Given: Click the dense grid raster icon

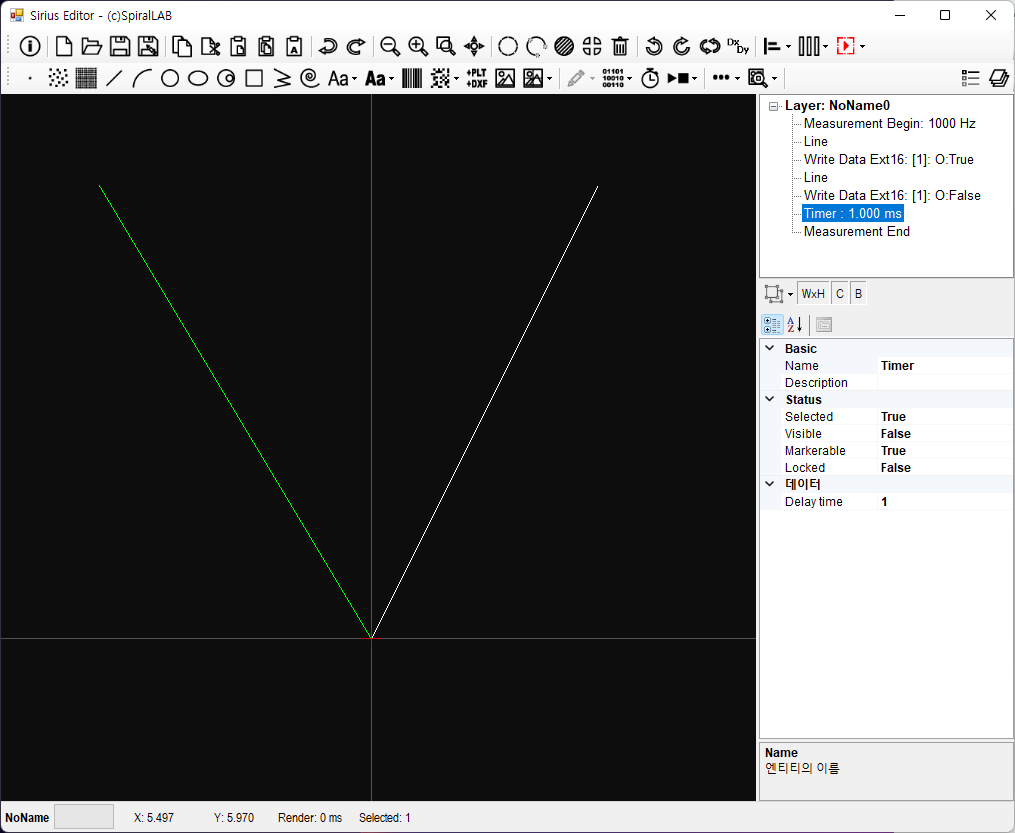Looking at the screenshot, I should (x=86, y=78).
